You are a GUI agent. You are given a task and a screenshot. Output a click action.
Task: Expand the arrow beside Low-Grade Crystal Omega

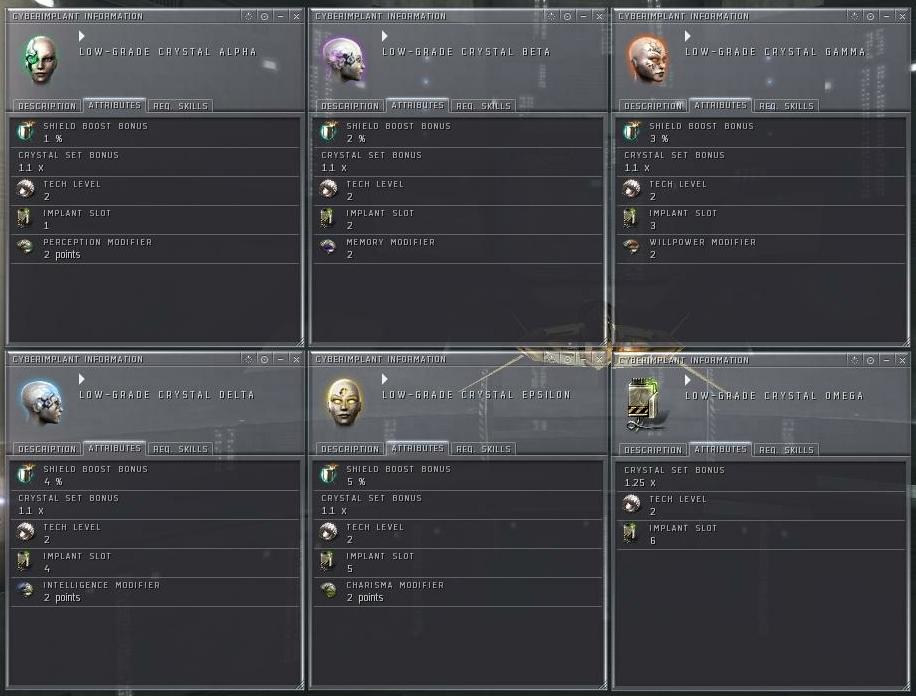click(x=688, y=380)
